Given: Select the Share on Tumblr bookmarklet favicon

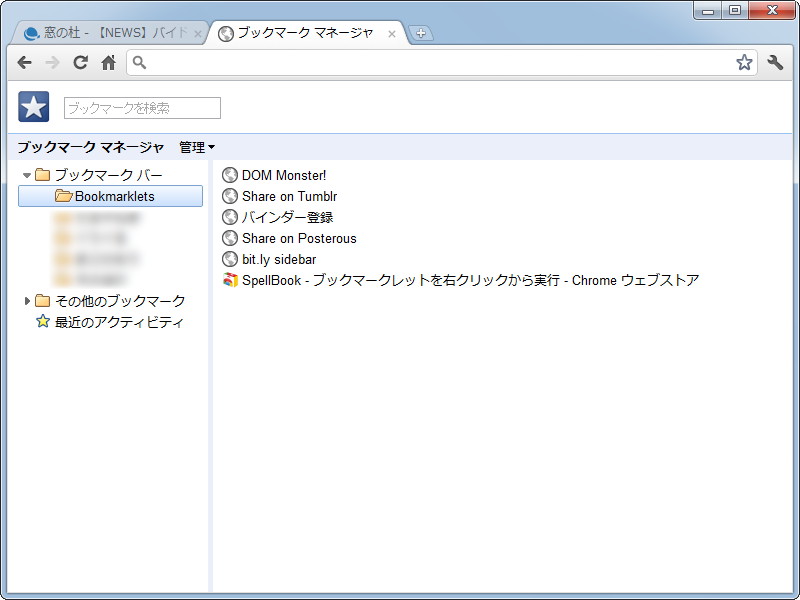Looking at the screenshot, I should pos(231,196).
